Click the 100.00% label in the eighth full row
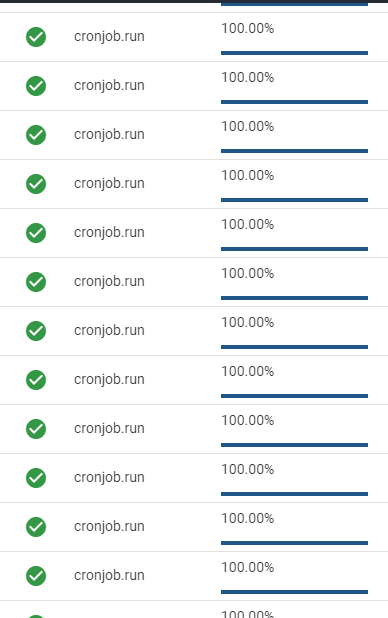The width and height of the screenshot is (388, 618). pos(248,371)
